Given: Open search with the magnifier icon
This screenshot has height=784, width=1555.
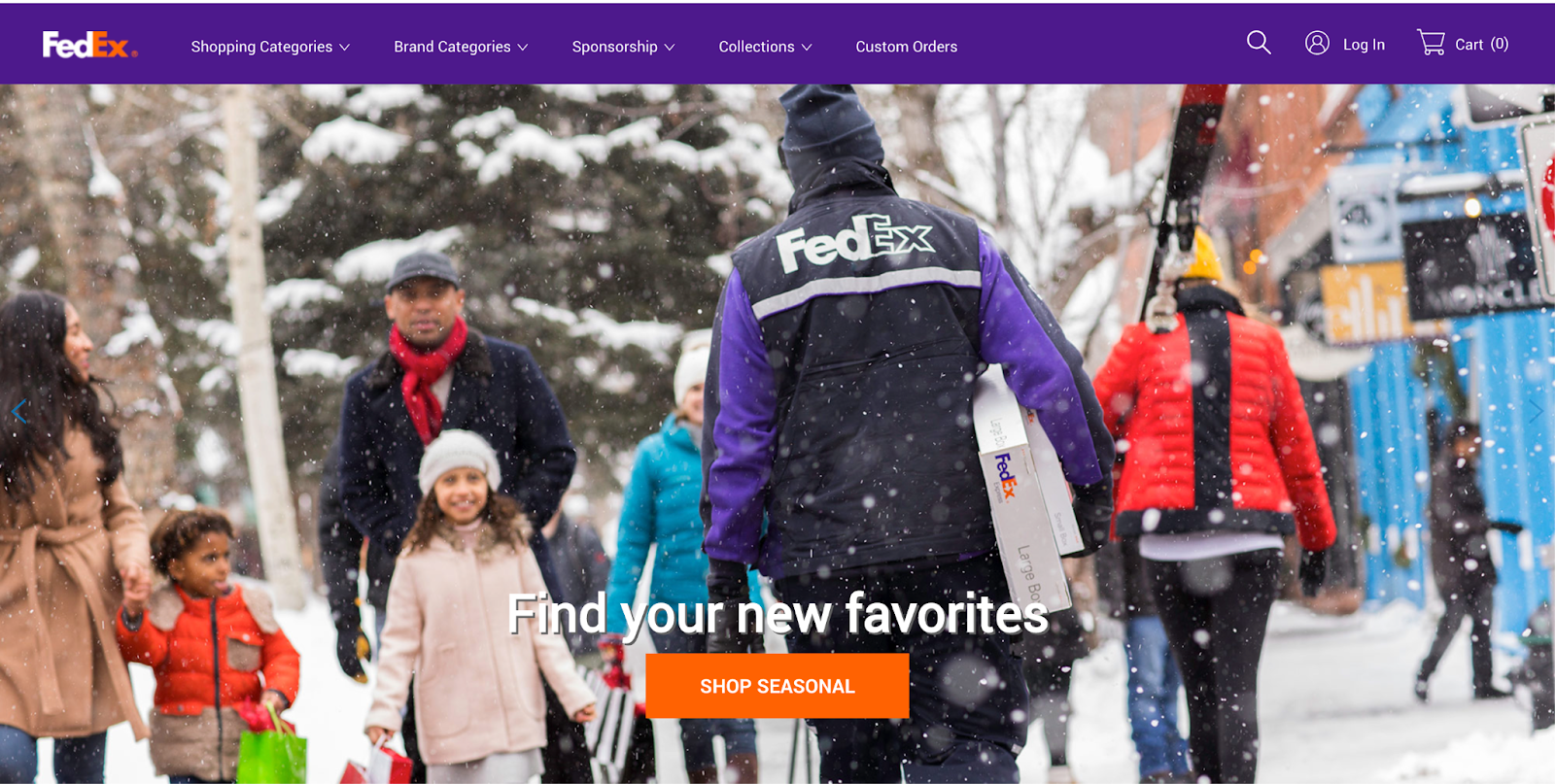Looking at the screenshot, I should tap(1259, 43).
